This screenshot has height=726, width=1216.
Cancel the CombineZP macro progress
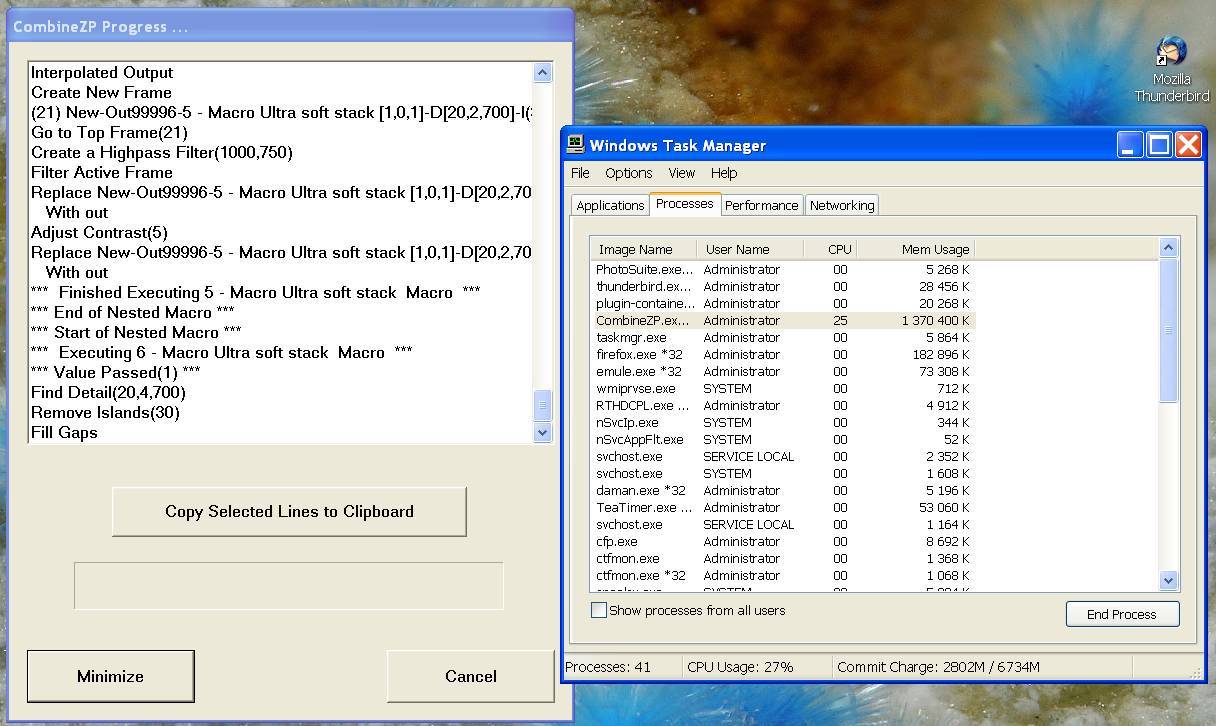click(x=470, y=676)
